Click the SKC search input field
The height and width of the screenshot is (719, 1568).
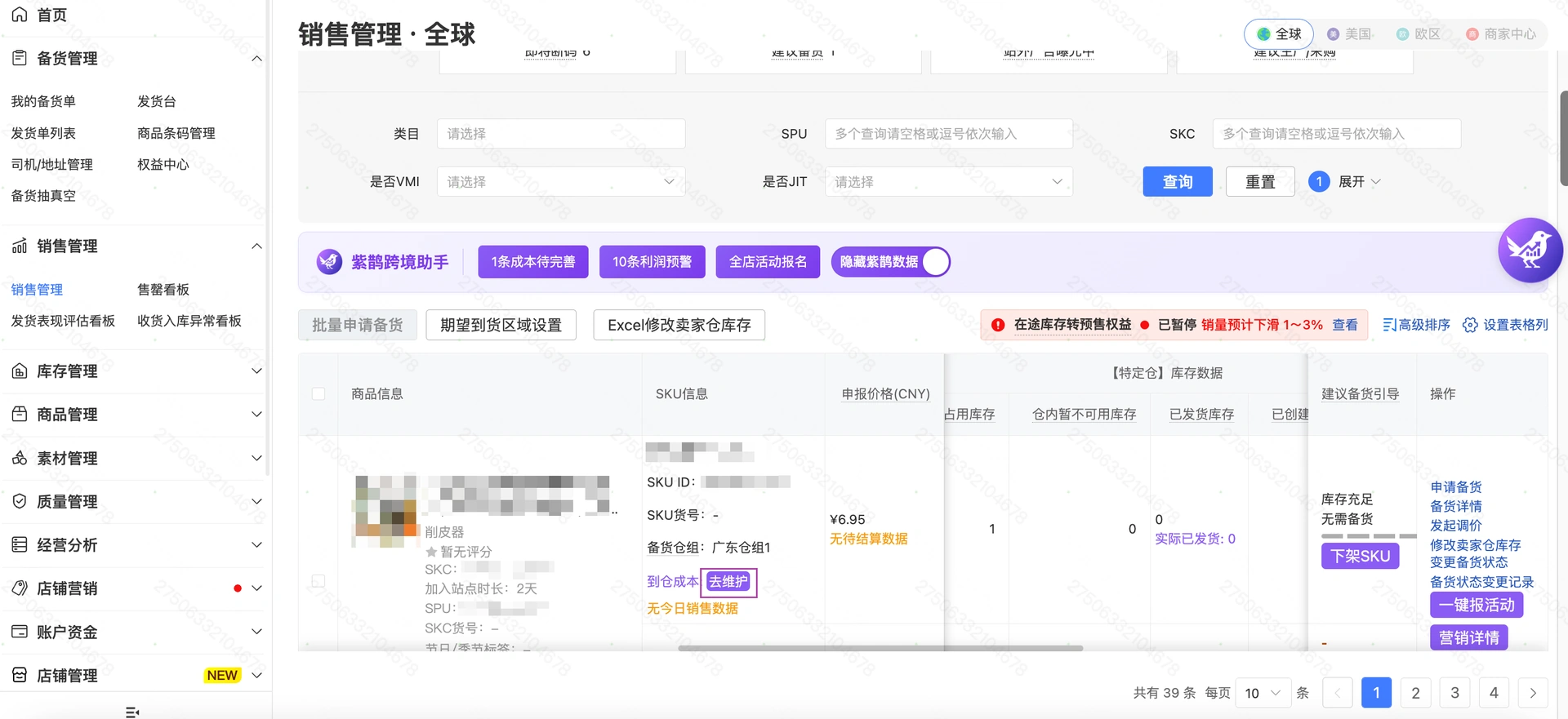pyautogui.click(x=1337, y=134)
